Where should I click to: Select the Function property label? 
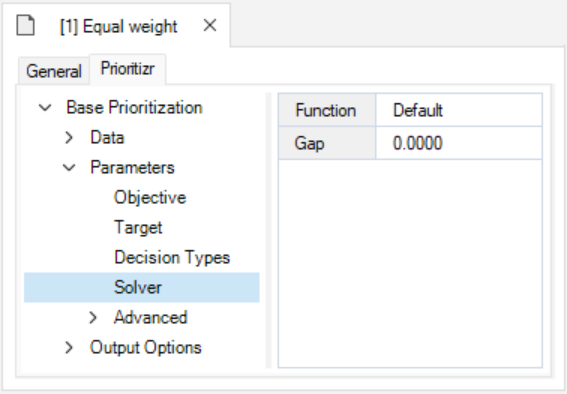[327, 110]
